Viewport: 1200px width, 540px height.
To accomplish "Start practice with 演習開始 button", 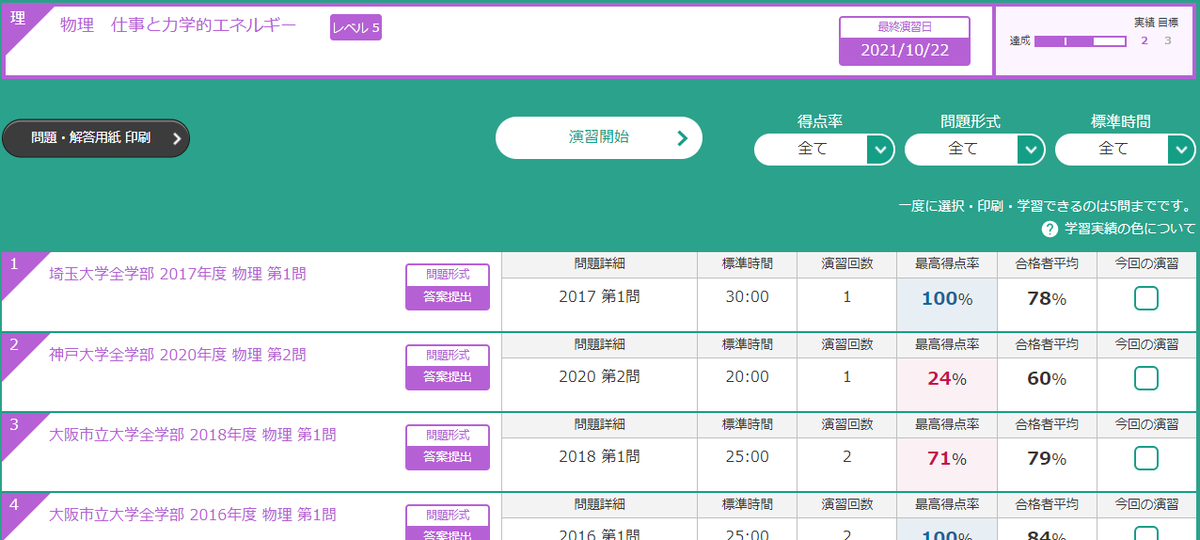I will point(599,138).
